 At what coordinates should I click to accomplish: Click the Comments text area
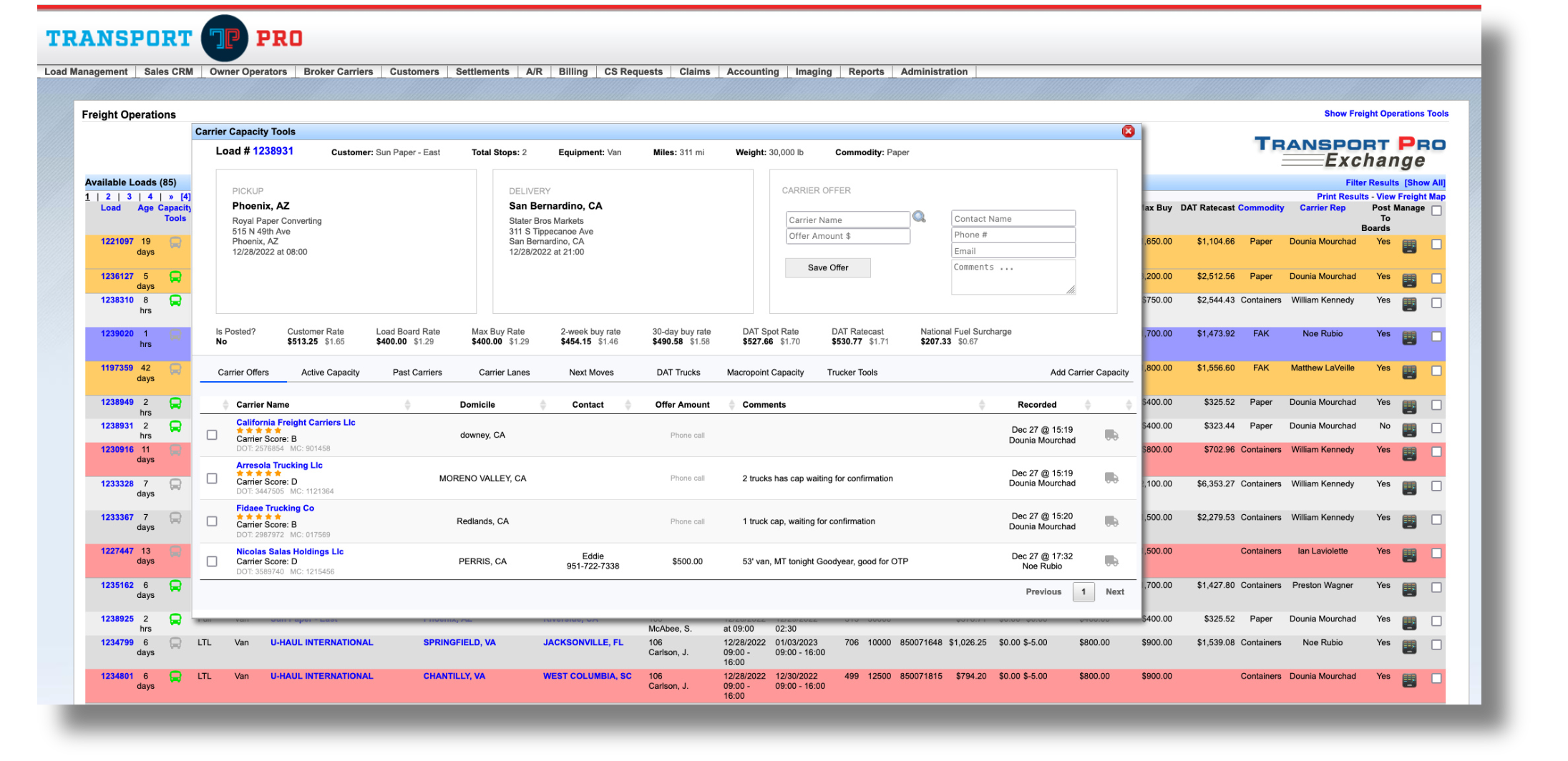[1013, 277]
